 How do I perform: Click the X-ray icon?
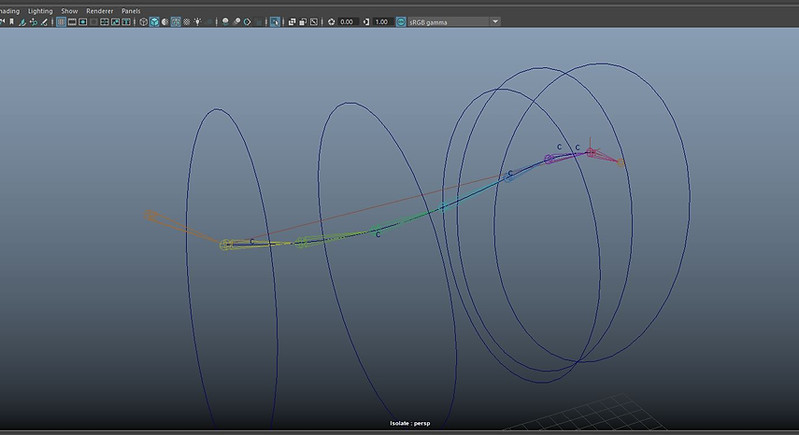292,22
